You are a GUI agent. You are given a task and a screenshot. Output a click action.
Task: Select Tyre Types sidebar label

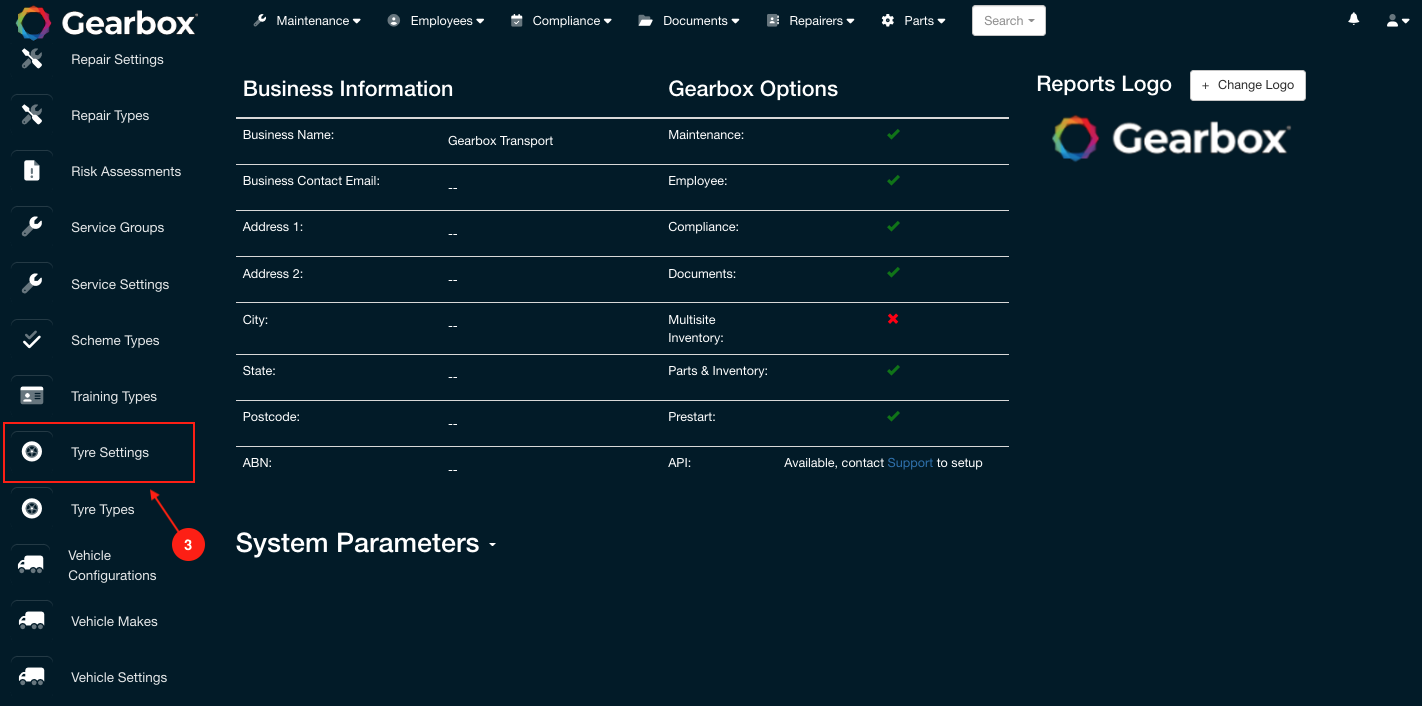coord(102,509)
